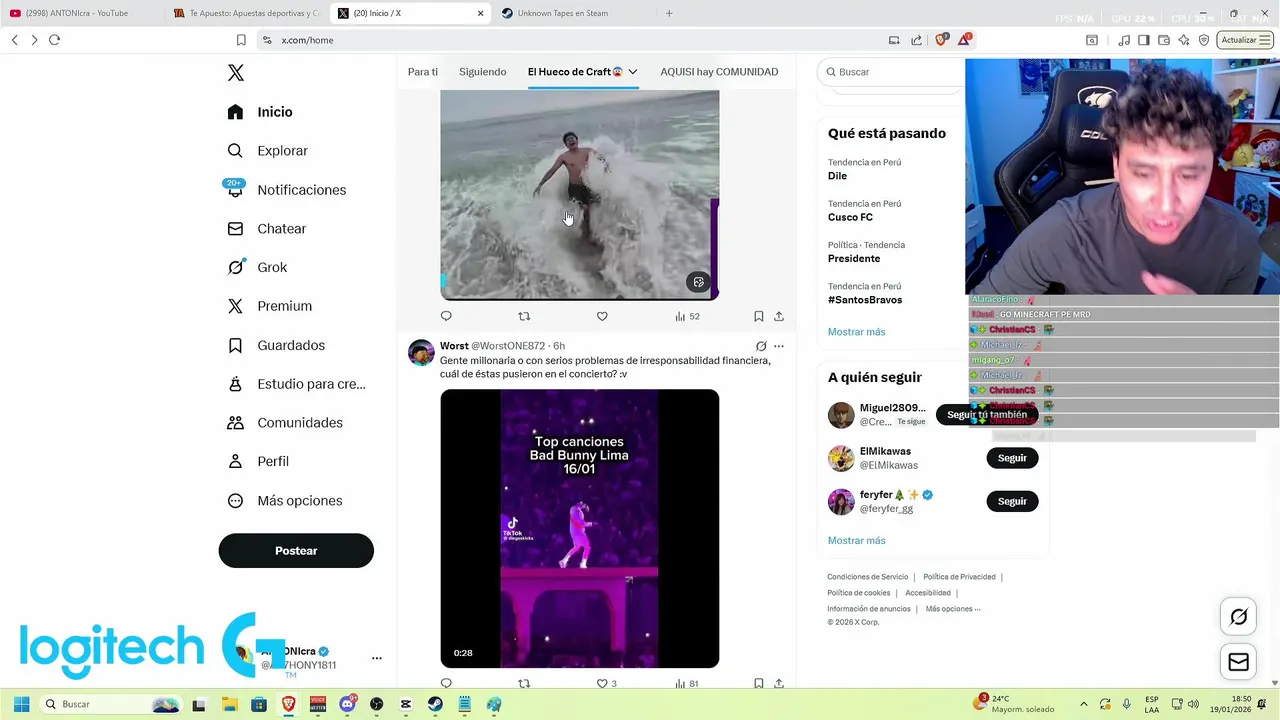Open Chatear messages in the sidebar
This screenshot has width=1280, height=720.
267,229
